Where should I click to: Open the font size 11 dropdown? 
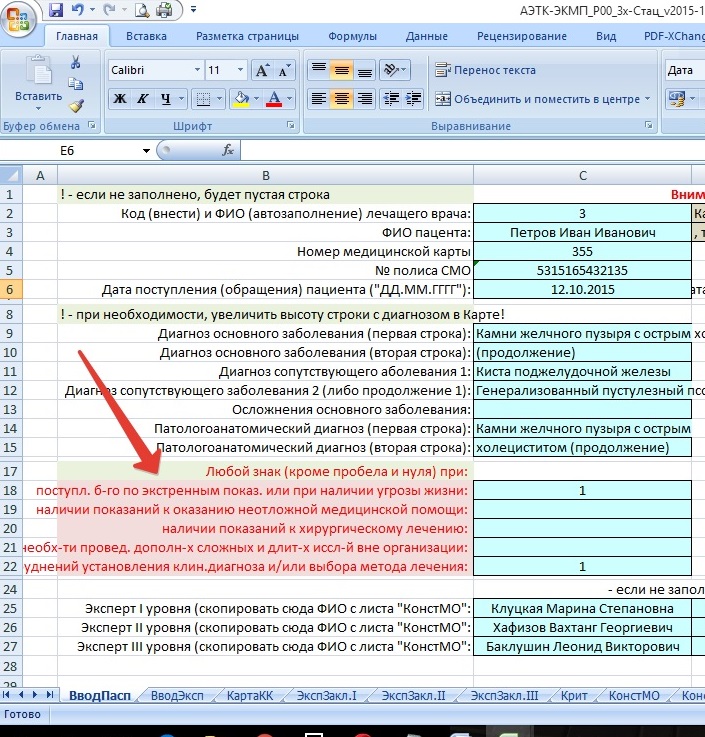point(240,70)
